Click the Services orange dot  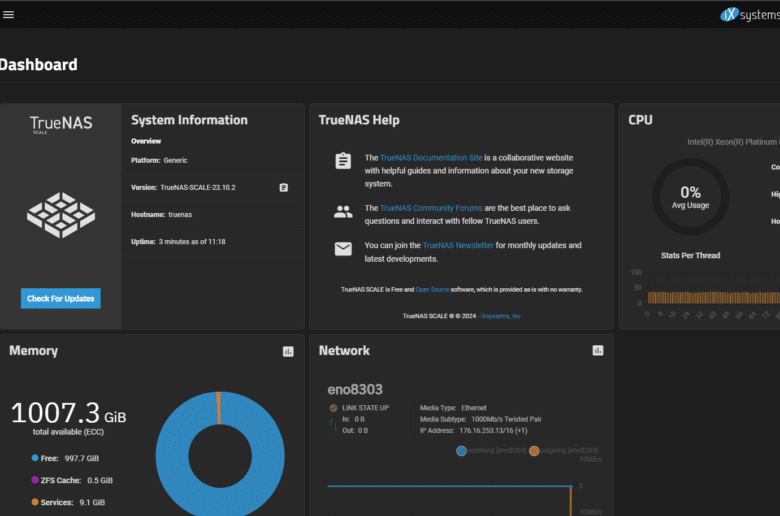coord(35,502)
